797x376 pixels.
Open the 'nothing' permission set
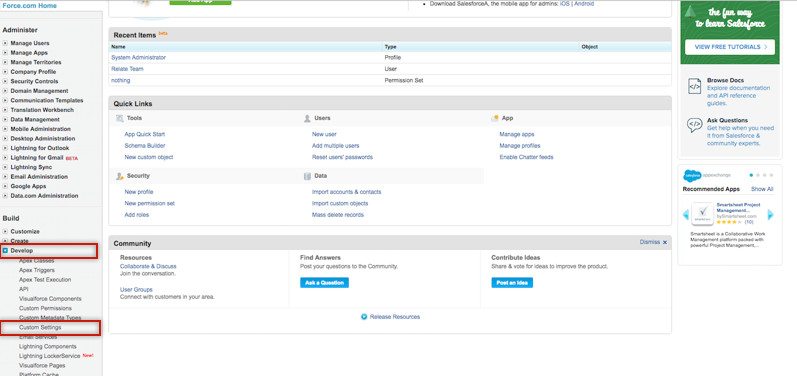pos(120,80)
